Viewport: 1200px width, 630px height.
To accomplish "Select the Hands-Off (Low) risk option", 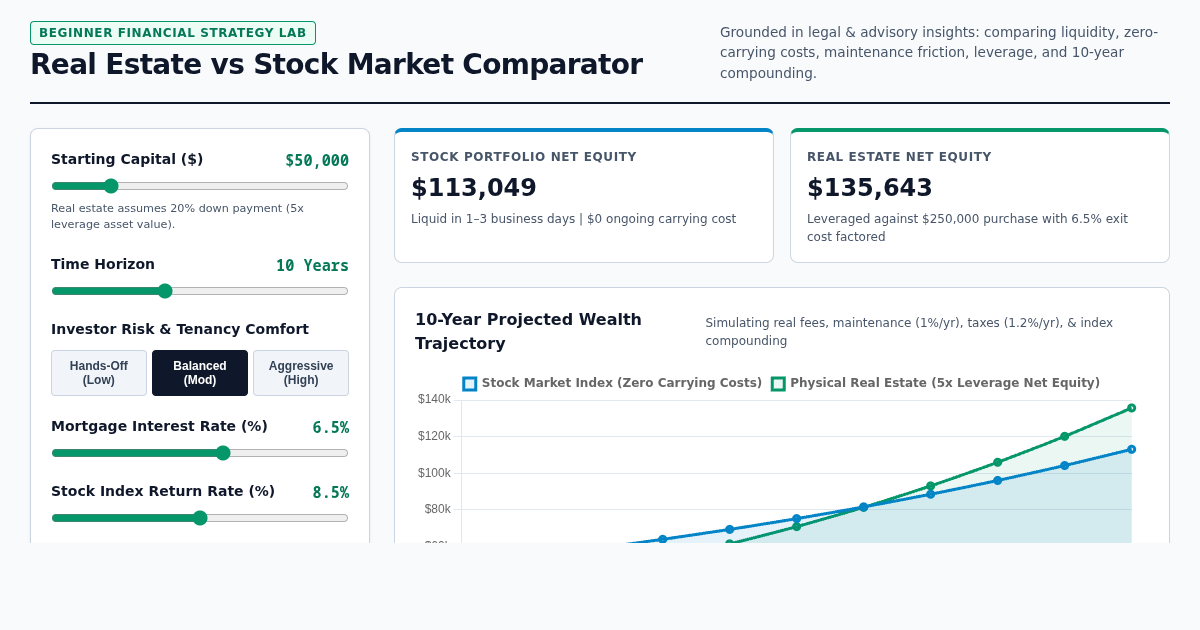I will click(99, 373).
